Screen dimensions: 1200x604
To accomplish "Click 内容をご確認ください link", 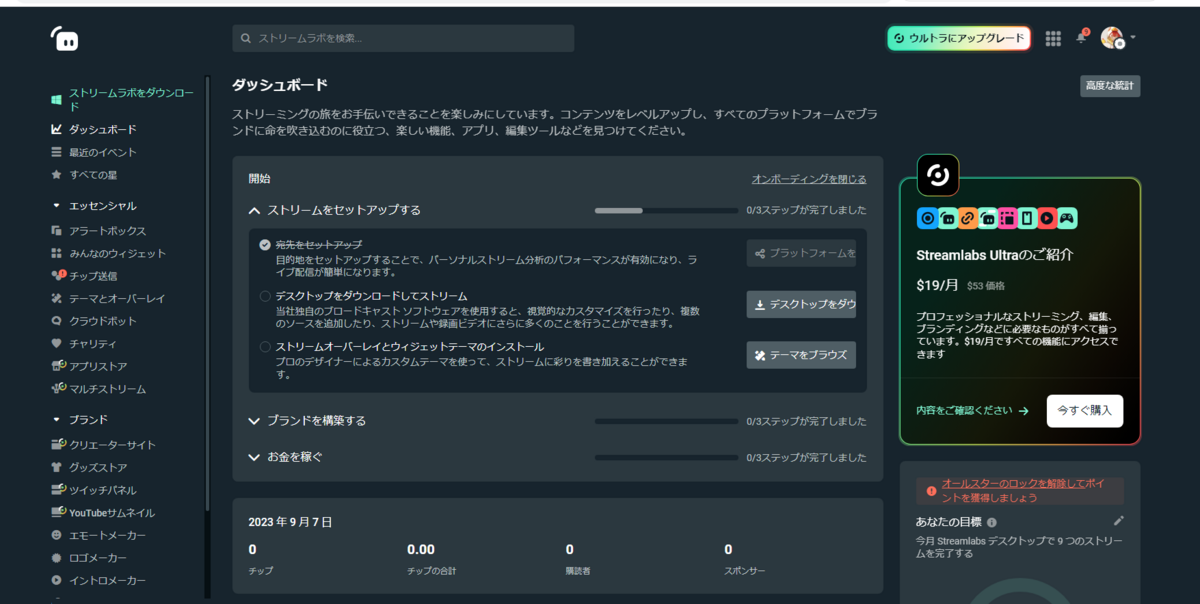I will (x=972, y=411).
